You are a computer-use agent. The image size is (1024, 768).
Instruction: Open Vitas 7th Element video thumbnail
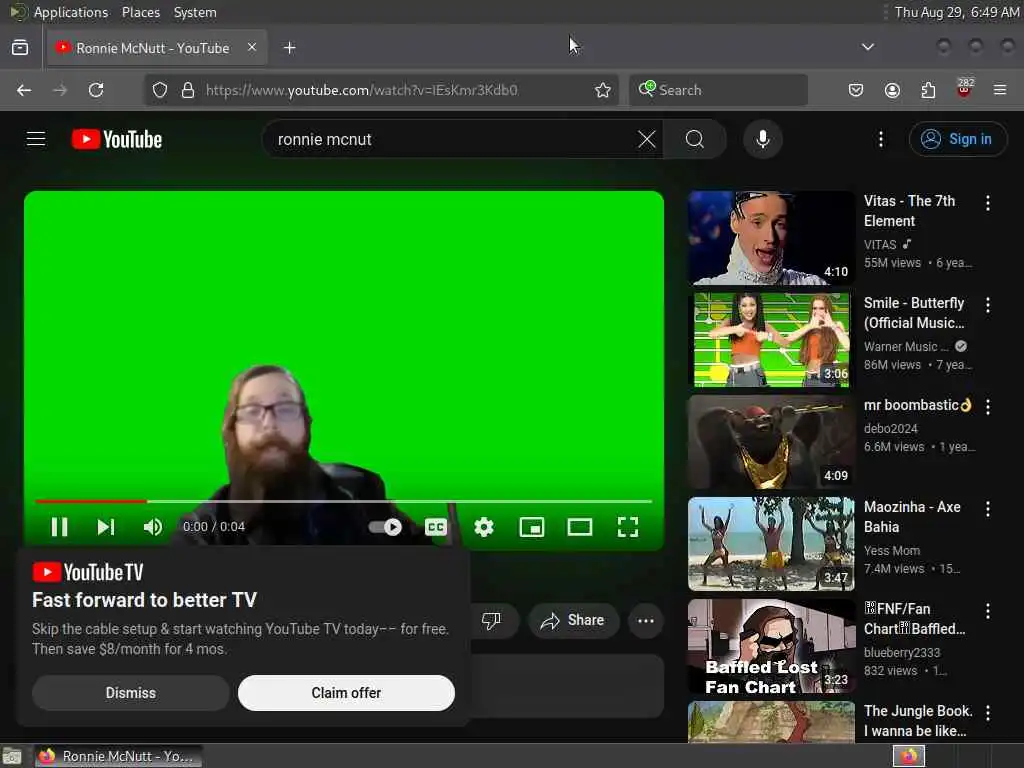771,238
